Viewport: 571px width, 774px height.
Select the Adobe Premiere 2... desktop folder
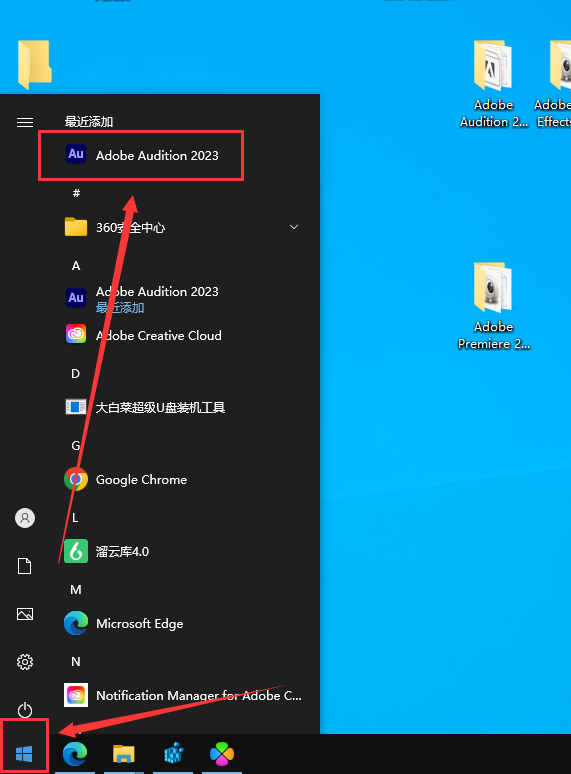tap(493, 307)
